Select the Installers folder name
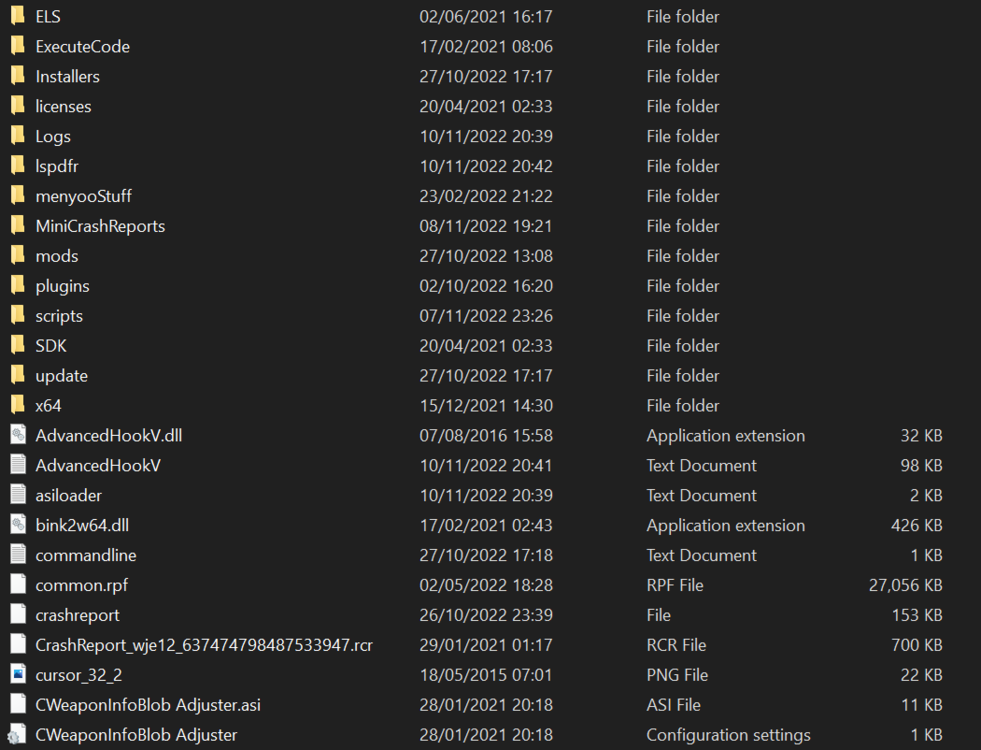This screenshot has width=981, height=750. 67,76
